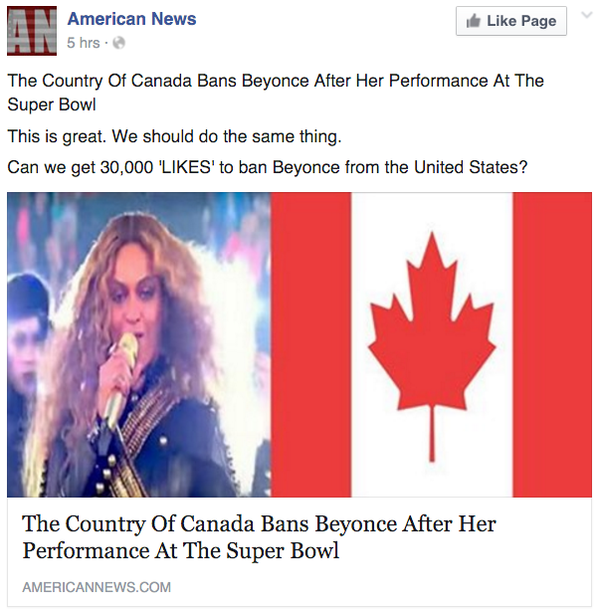Image resolution: width=600 pixels, height=611 pixels.
Task: Visit the AMERICANNEWS.COM source domain
Action: pyautogui.click(x=97, y=587)
